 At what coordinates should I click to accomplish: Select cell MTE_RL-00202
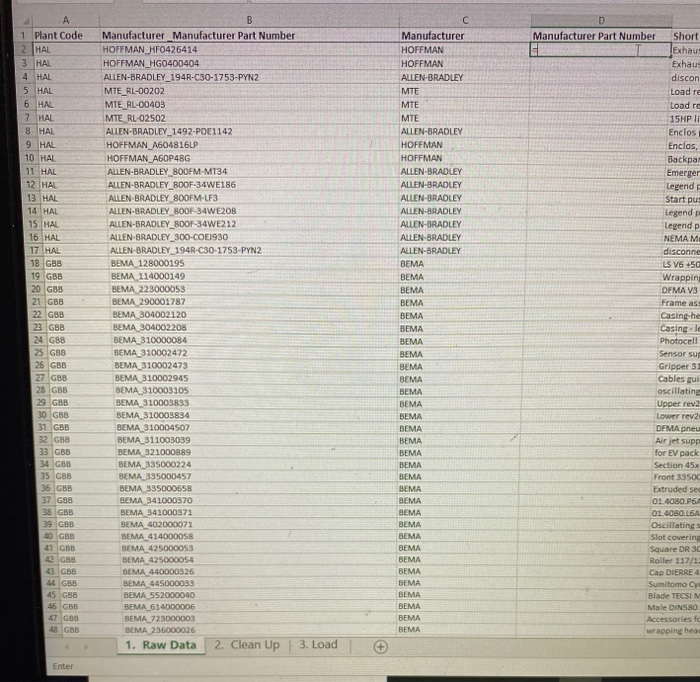click(250, 91)
